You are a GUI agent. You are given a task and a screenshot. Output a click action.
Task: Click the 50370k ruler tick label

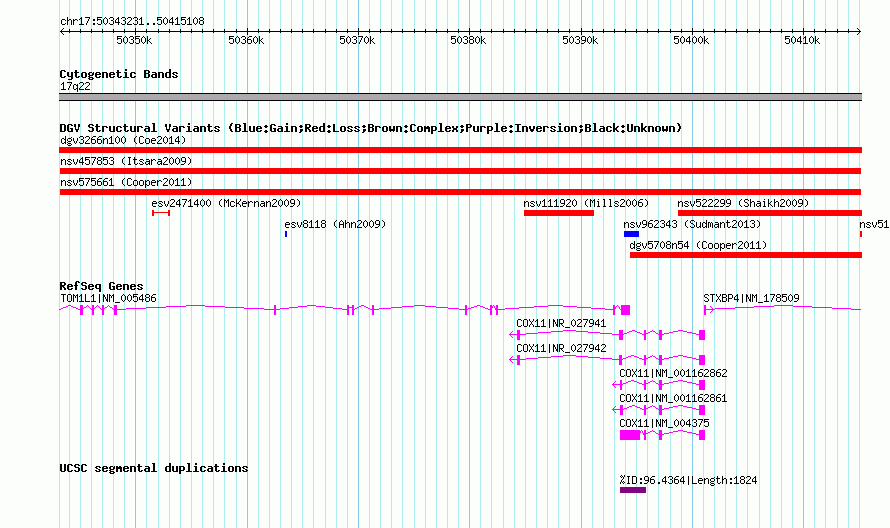pyautogui.click(x=357, y=40)
